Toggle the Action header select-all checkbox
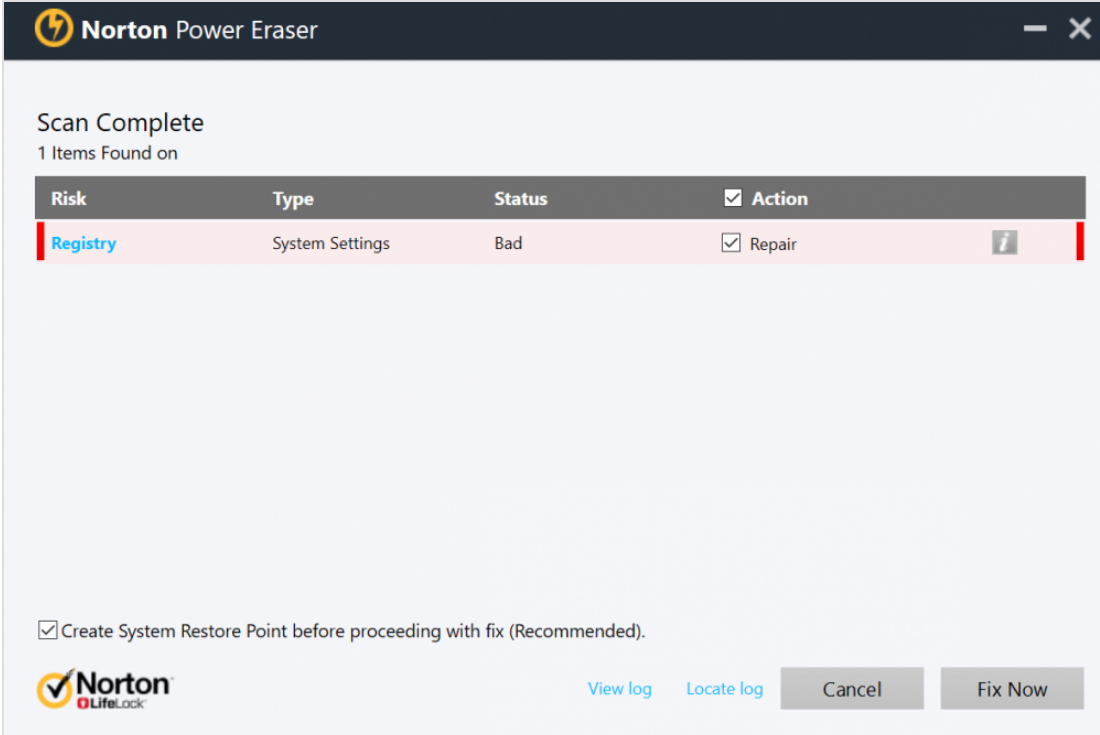1100x735 pixels. [732, 198]
